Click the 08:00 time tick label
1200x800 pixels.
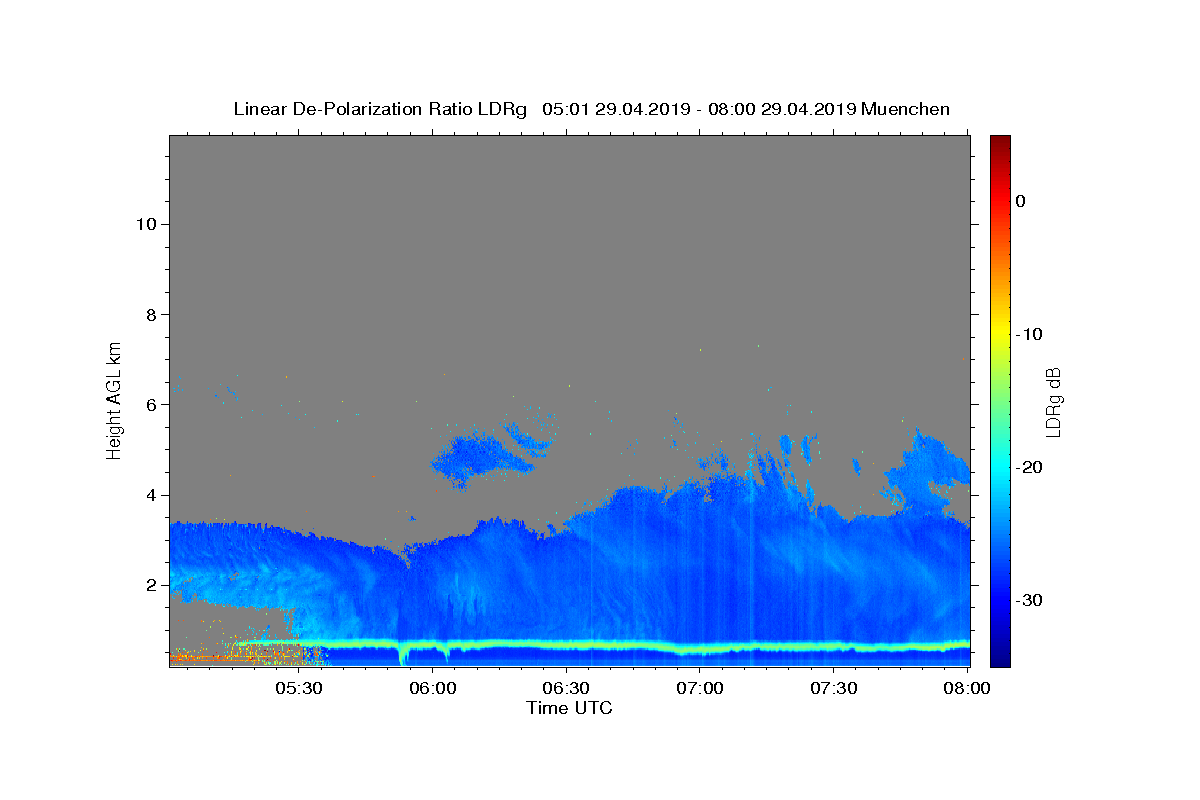pos(967,689)
